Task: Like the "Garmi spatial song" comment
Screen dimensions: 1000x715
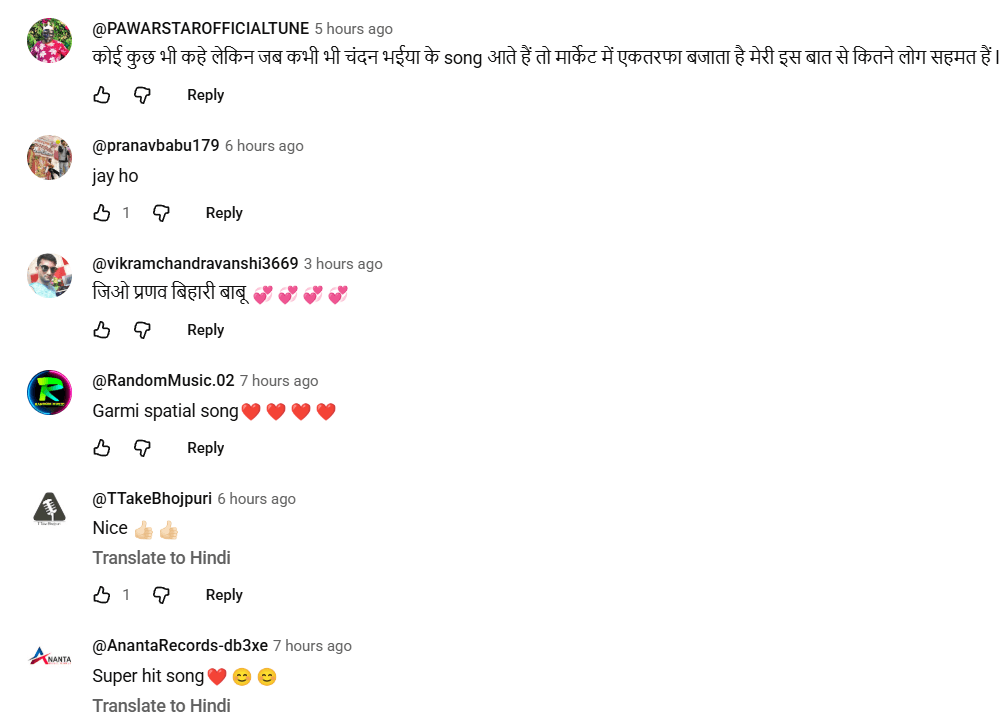Action: click(x=102, y=448)
